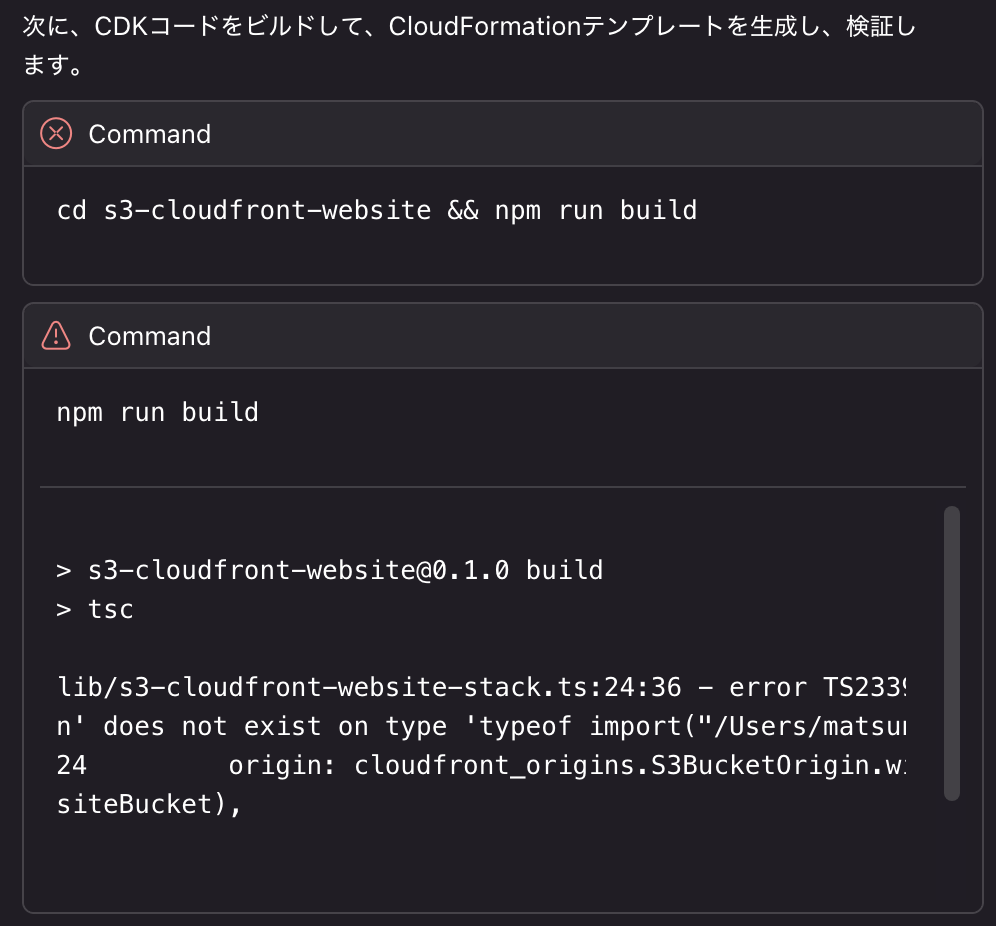996x926 pixels.
Task: Click the '> s3-cloudfront-website@0.1.0 build' output line
Action: 330,570
